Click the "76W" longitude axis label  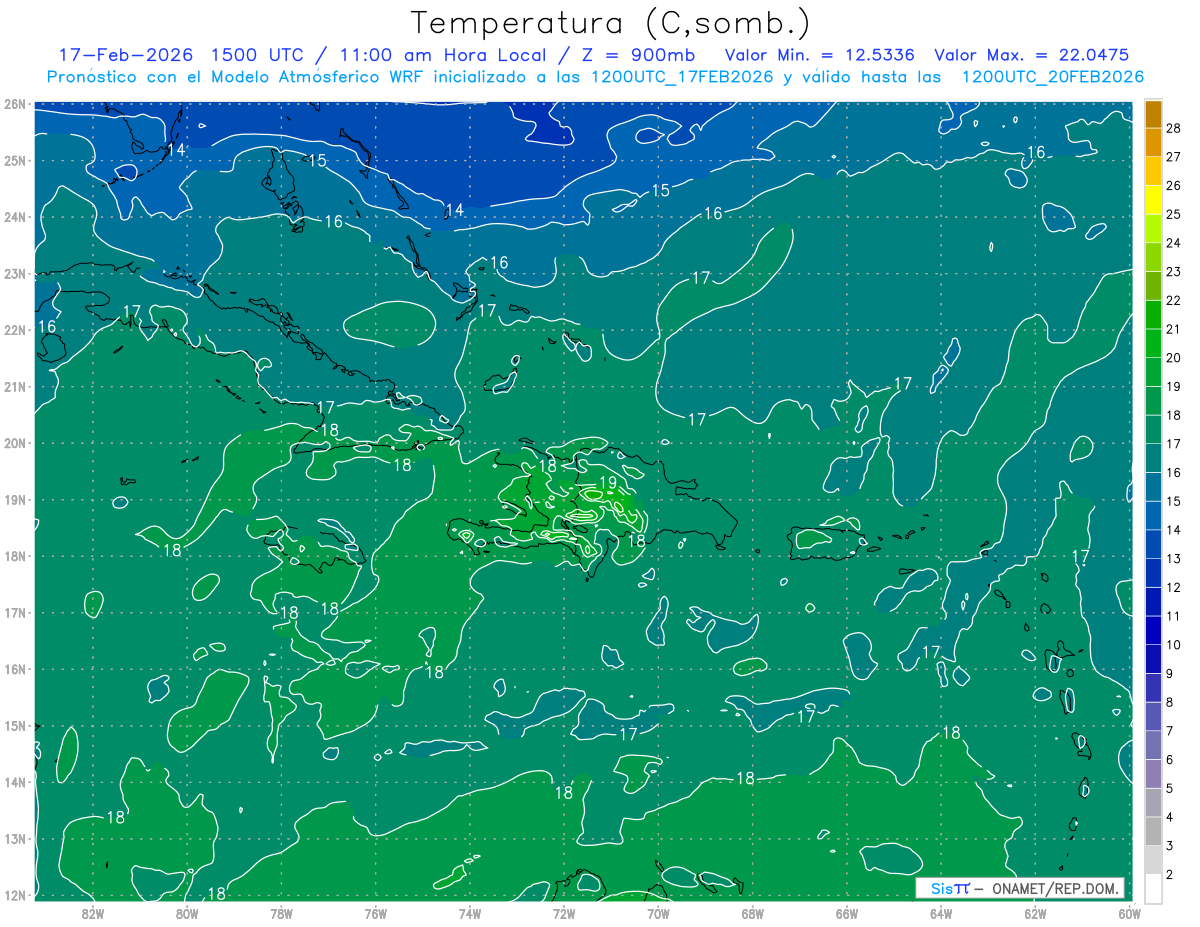[375, 913]
